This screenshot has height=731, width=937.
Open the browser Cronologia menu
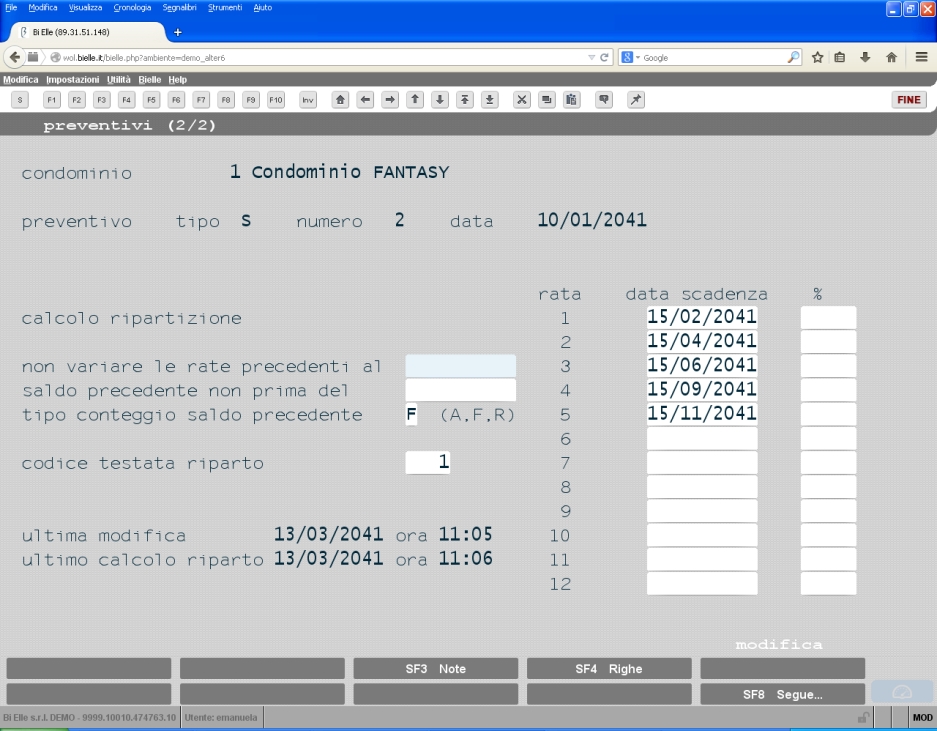point(132,7)
